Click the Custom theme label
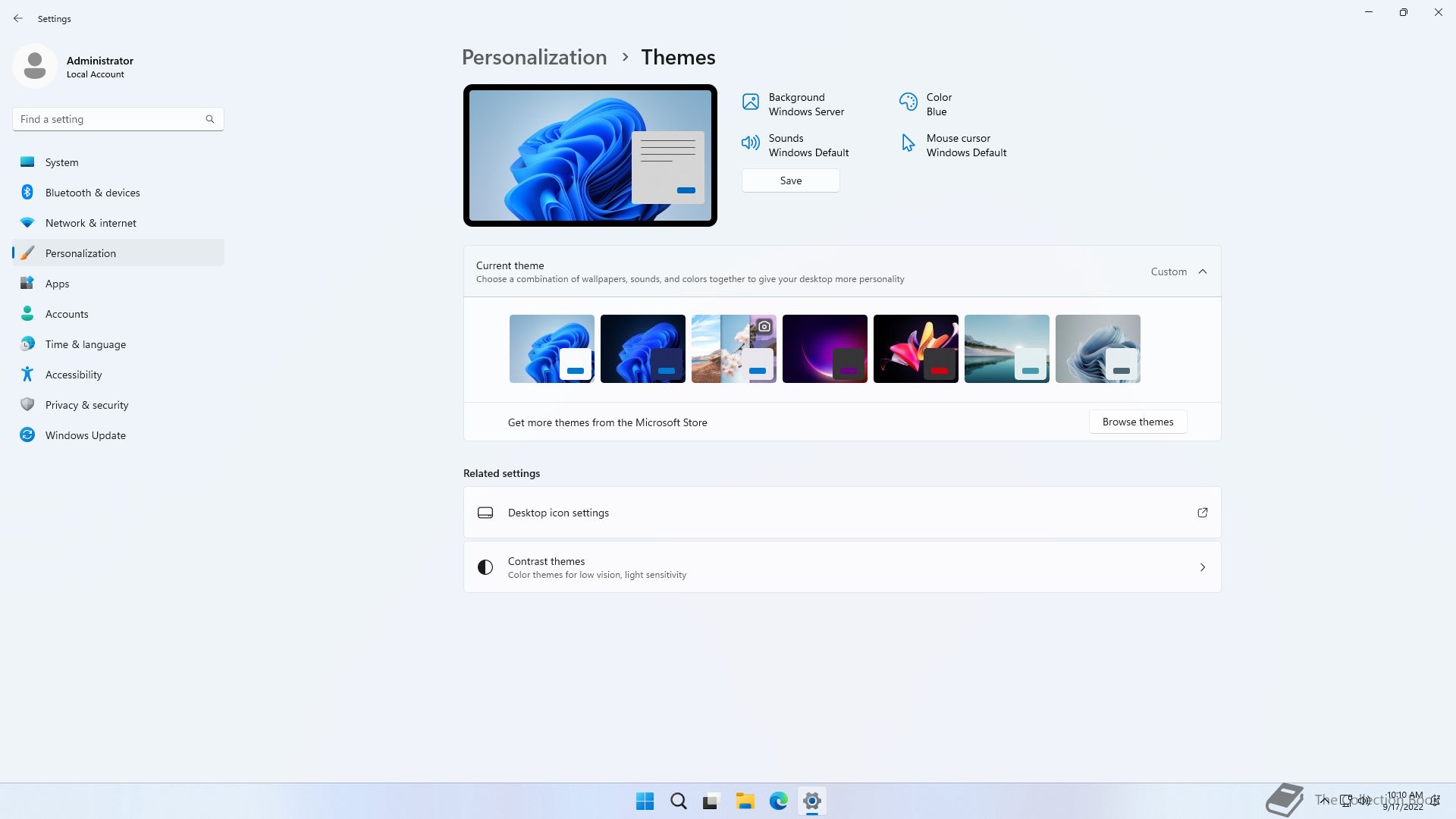 1169,271
